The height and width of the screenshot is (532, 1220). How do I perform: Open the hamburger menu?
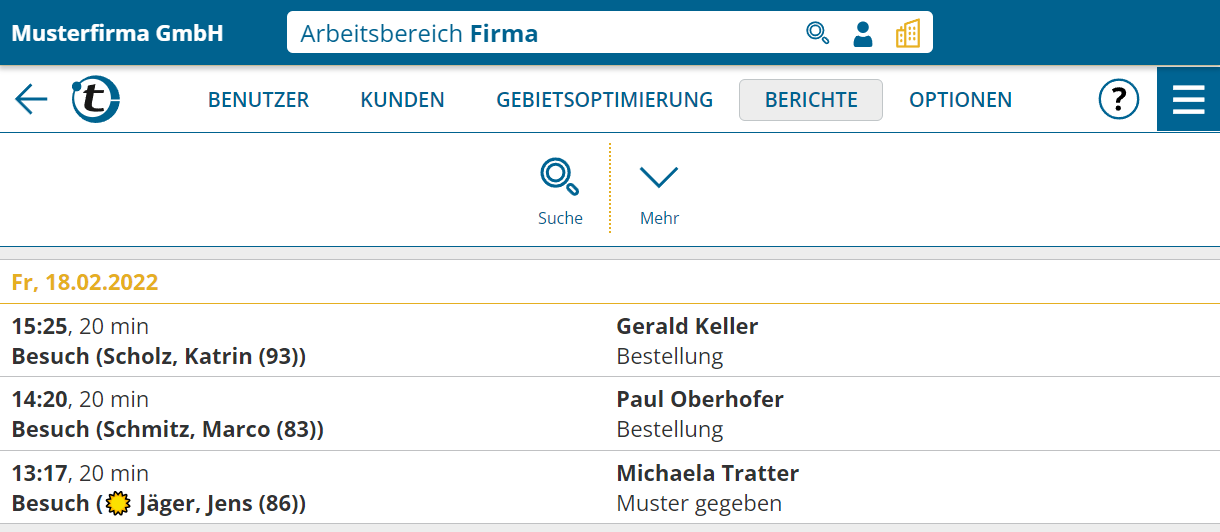click(x=1188, y=99)
